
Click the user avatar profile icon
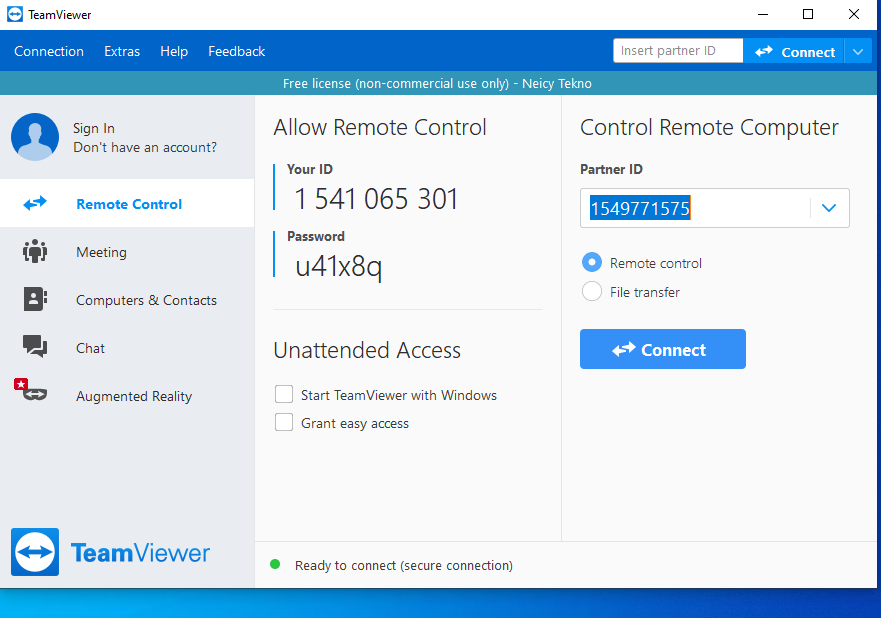pyautogui.click(x=35, y=137)
